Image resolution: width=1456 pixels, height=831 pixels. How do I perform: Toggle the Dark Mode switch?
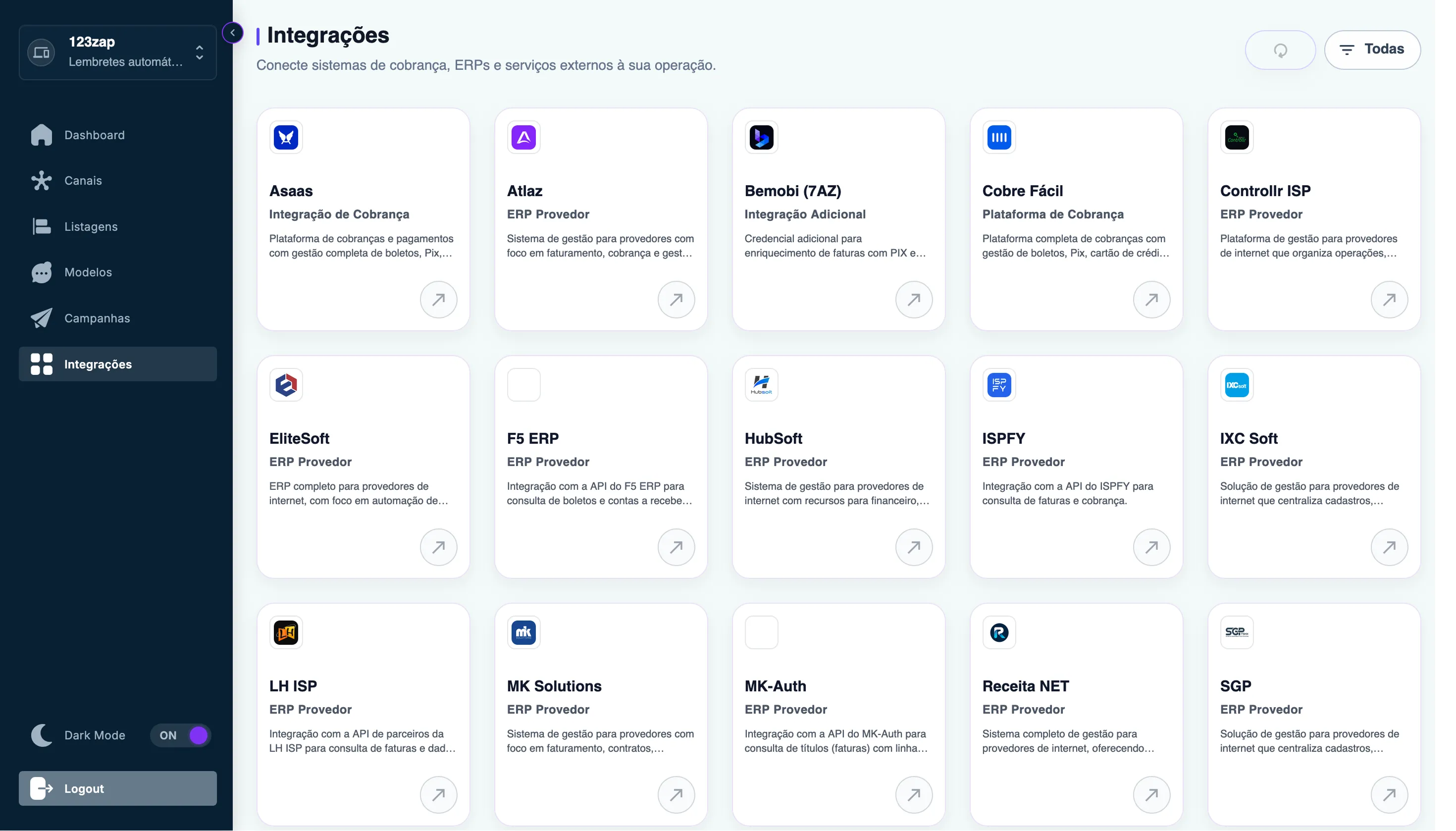coord(181,735)
